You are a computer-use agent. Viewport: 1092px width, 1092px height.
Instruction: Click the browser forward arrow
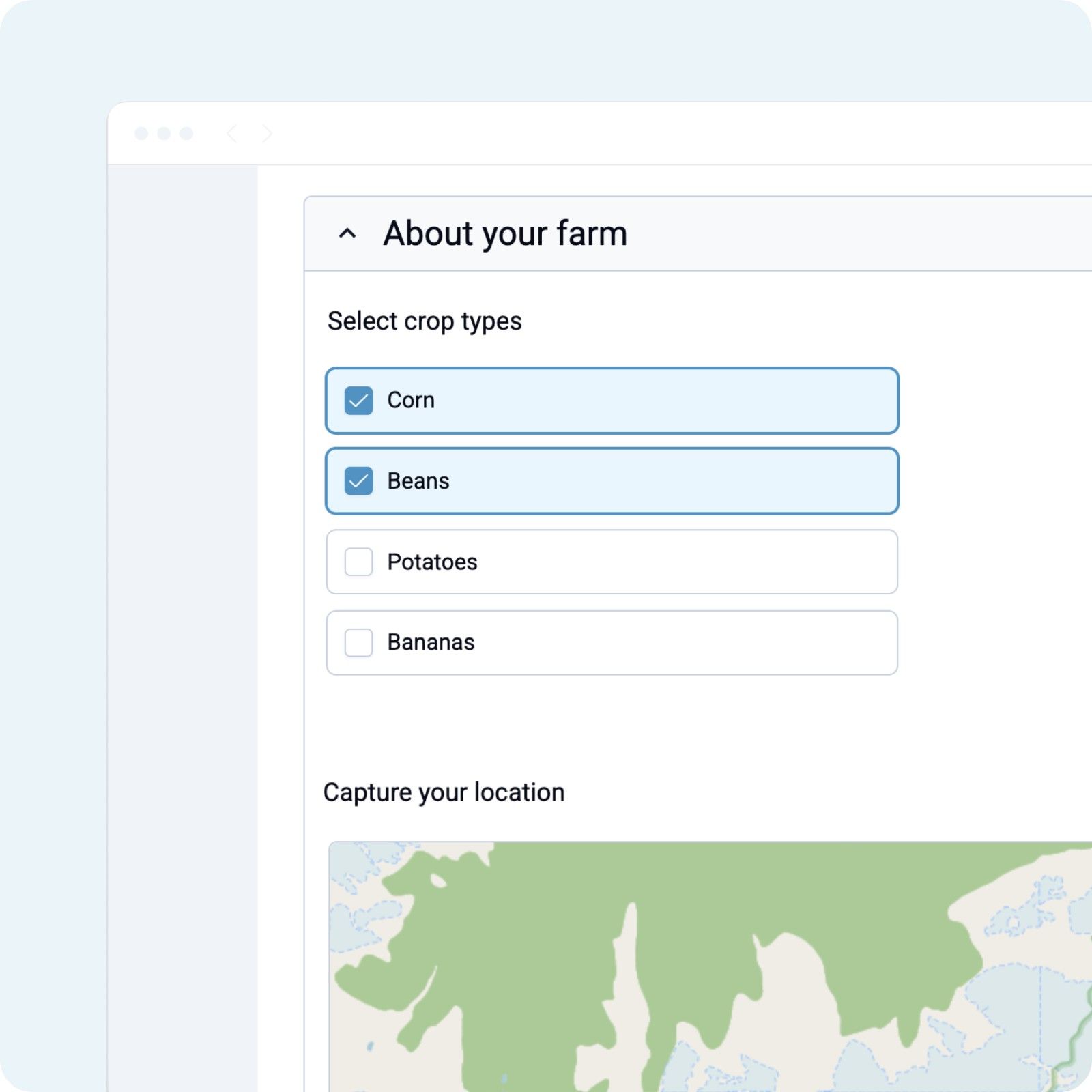(x=267, y=133)
